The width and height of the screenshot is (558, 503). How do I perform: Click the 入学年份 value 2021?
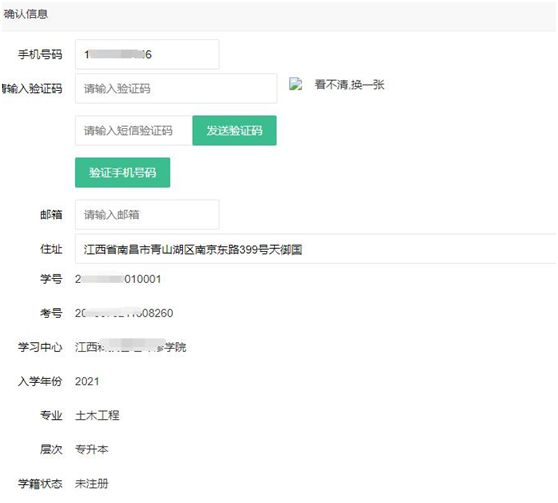87,382
